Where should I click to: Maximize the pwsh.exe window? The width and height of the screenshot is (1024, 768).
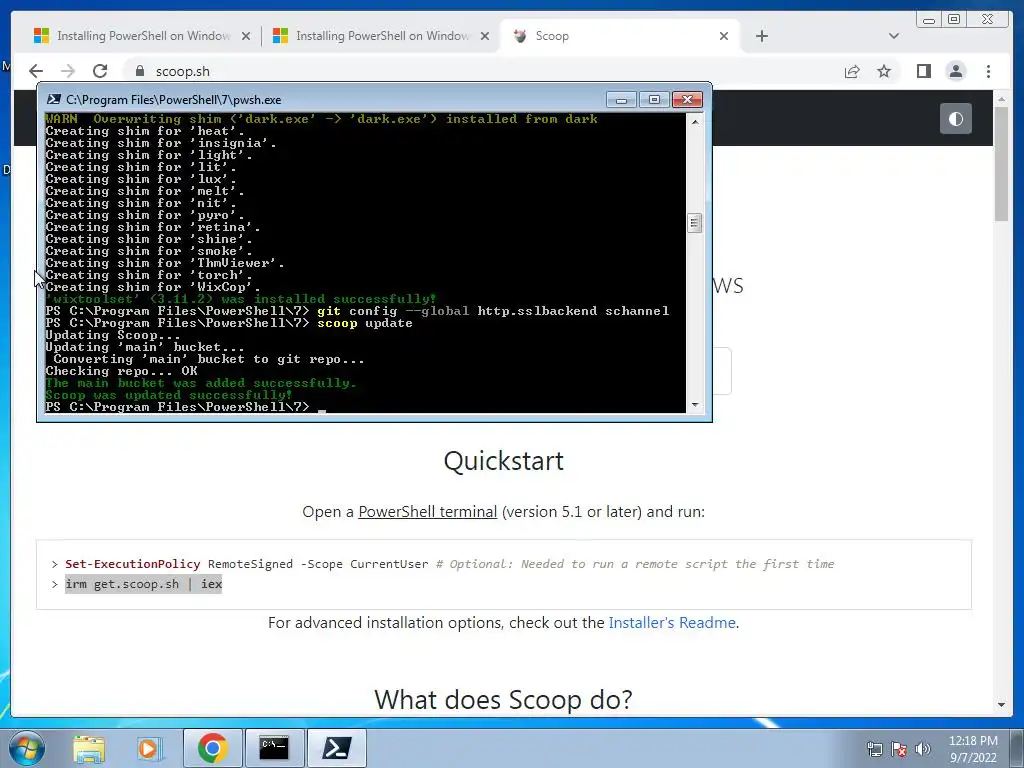click(x=654, y=99)
